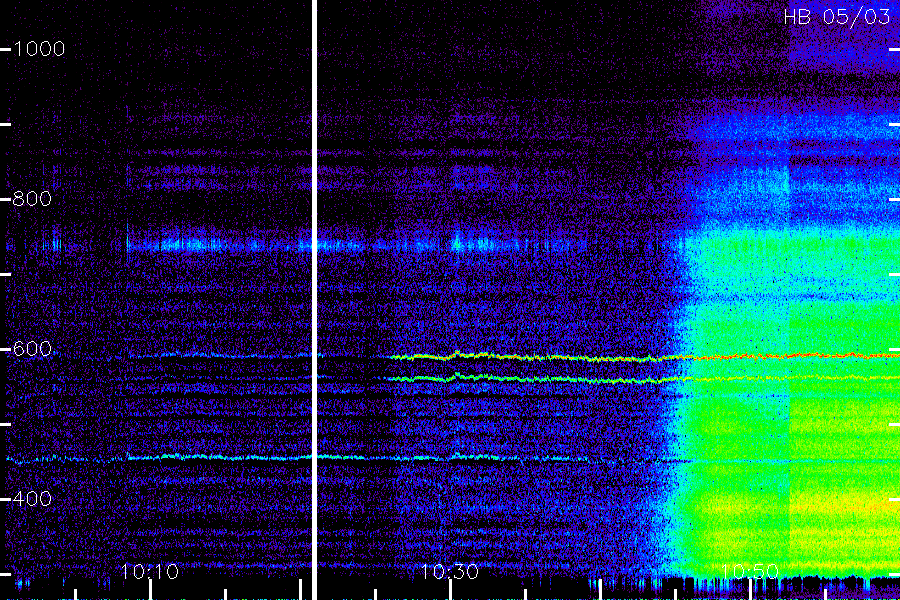Click the 10:30 time axis label
Screen dimensions: 900x600
click(450, 571)
